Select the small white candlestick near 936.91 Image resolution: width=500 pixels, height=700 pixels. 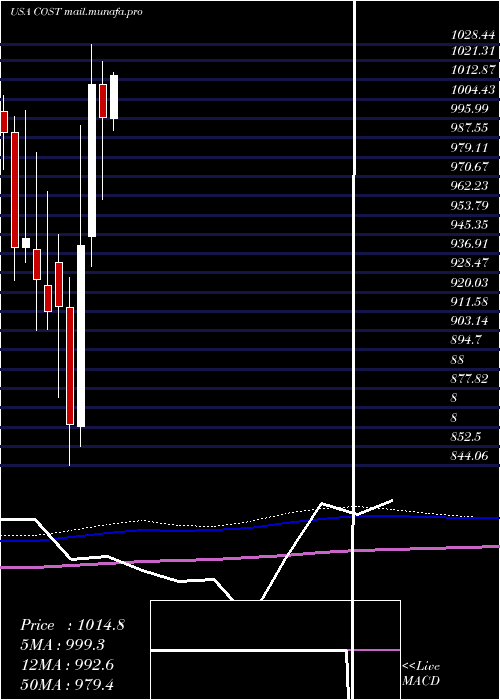(x=26, y=243)
